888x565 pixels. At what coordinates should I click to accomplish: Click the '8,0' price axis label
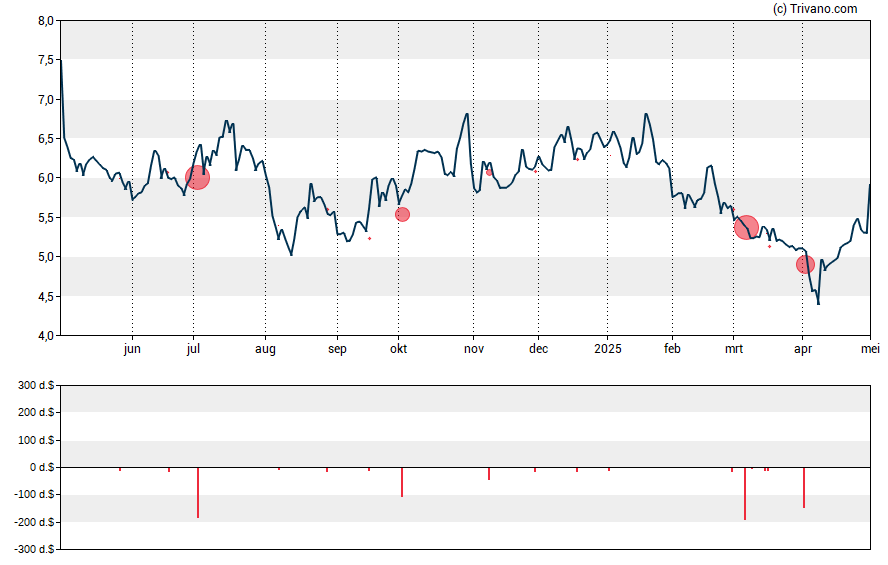(x=46, y=21)
